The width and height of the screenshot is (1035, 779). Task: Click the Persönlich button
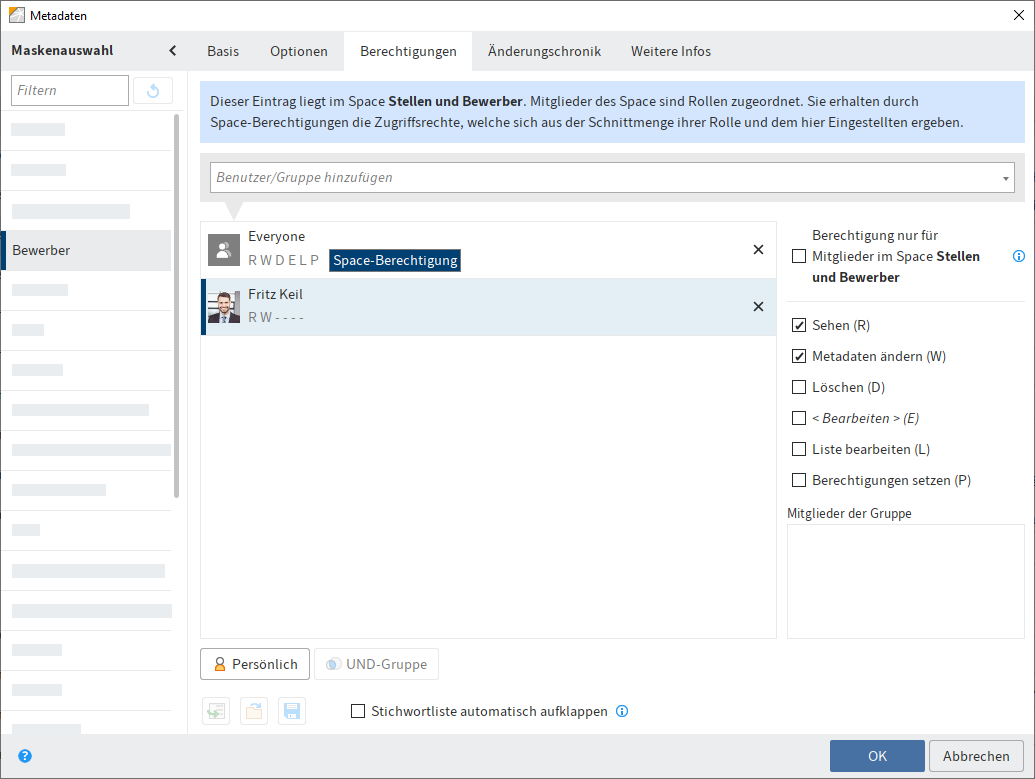coord(254,663)
